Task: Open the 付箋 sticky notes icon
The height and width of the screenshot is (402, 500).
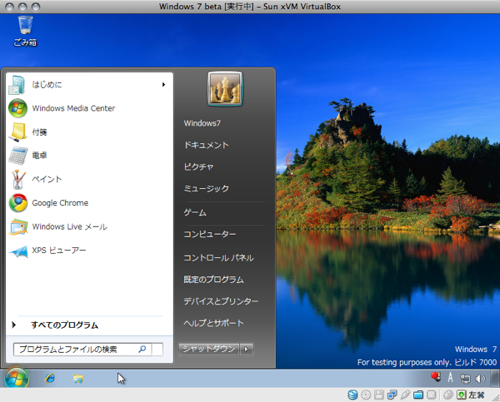Action: (18, 132)
